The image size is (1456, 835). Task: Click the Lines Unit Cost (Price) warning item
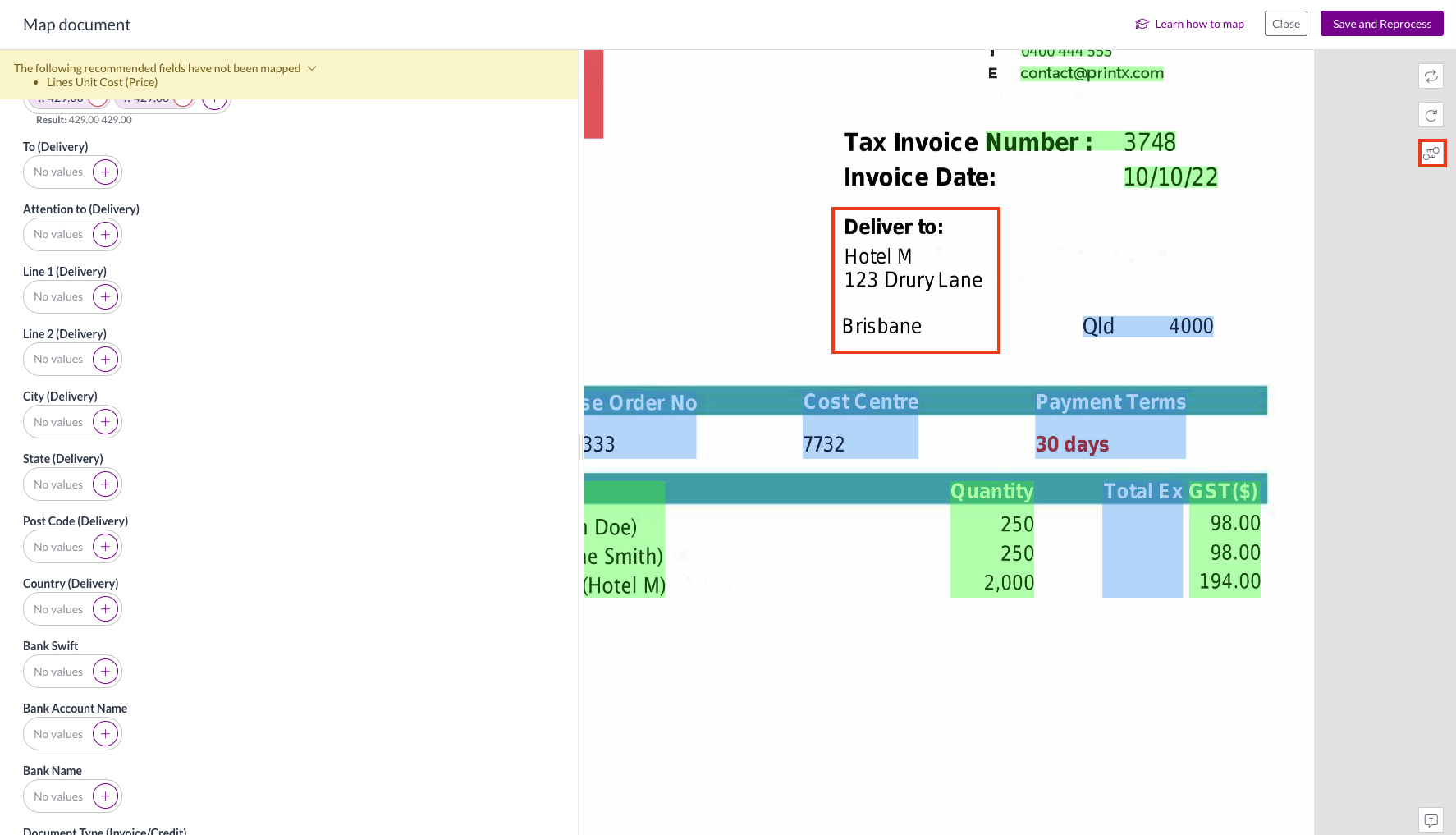(102, 82)
